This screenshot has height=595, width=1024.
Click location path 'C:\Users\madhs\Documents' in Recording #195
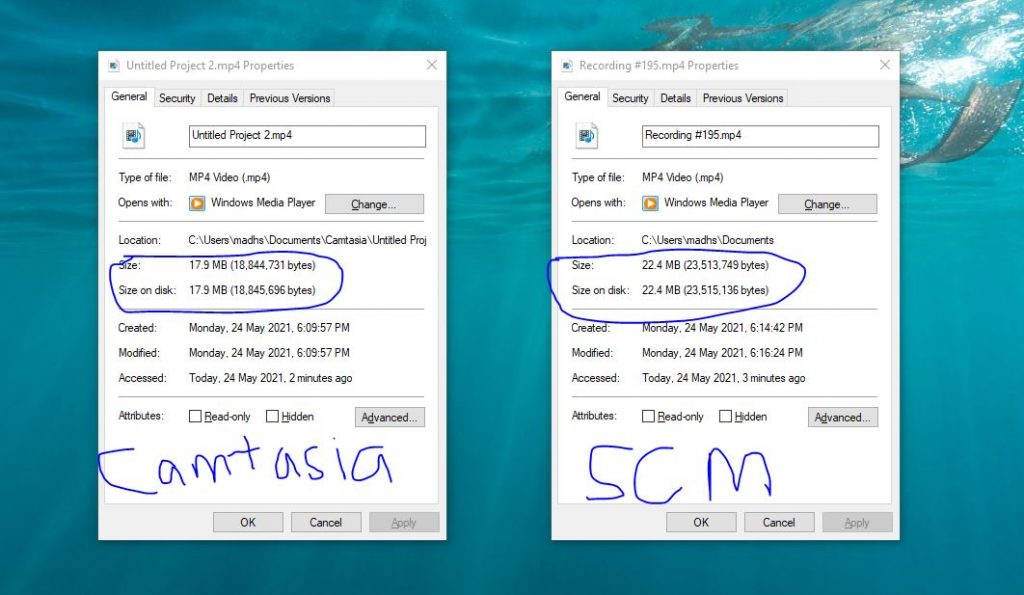(x=707, y=240)
